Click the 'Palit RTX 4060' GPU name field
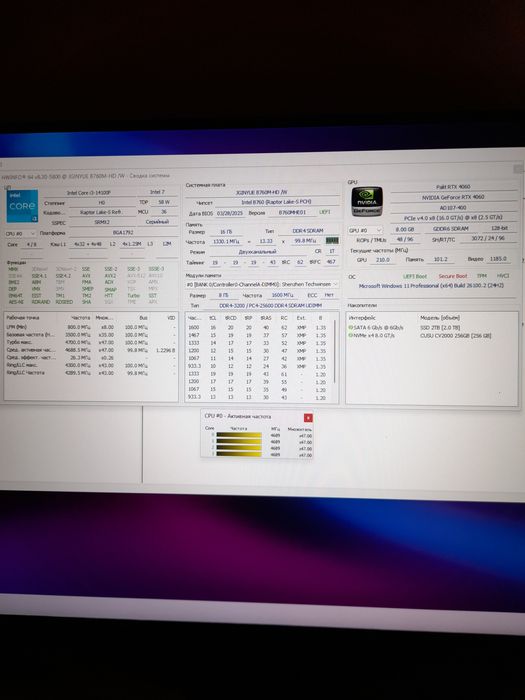 point(453,187)
